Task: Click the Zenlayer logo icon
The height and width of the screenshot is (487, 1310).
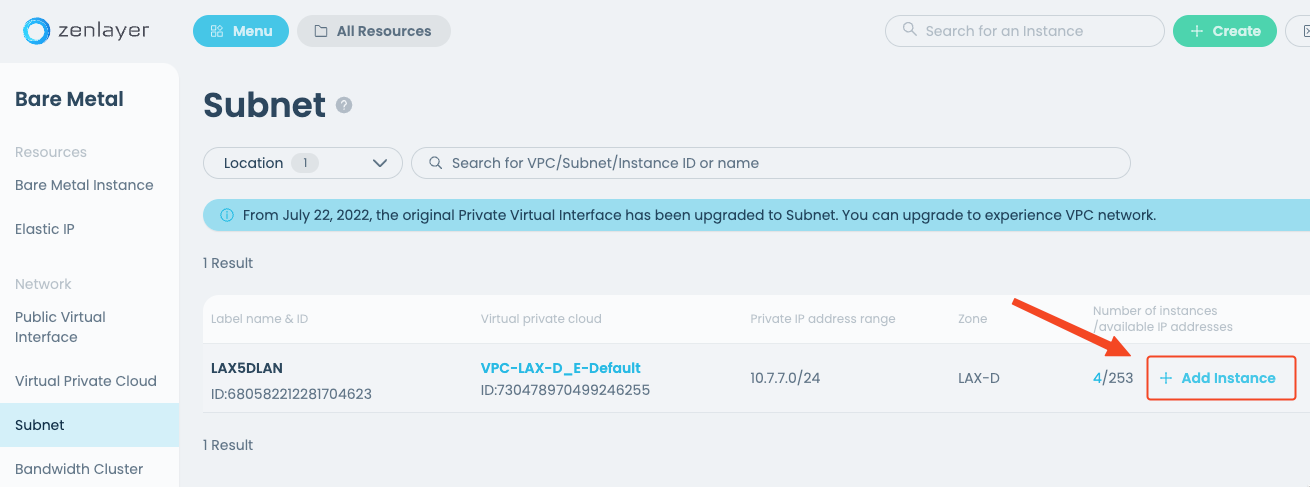Action: pyautogui.click(x=36, y=31)
